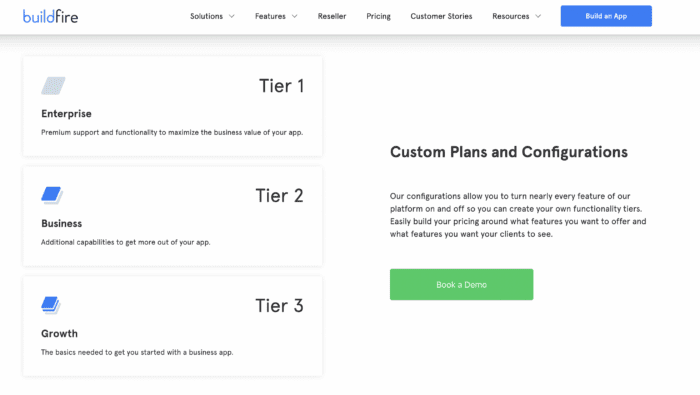Click the Enterprise tier gray layer icon
The height and width of the screenshot is (395, 700).
(53, 86)
